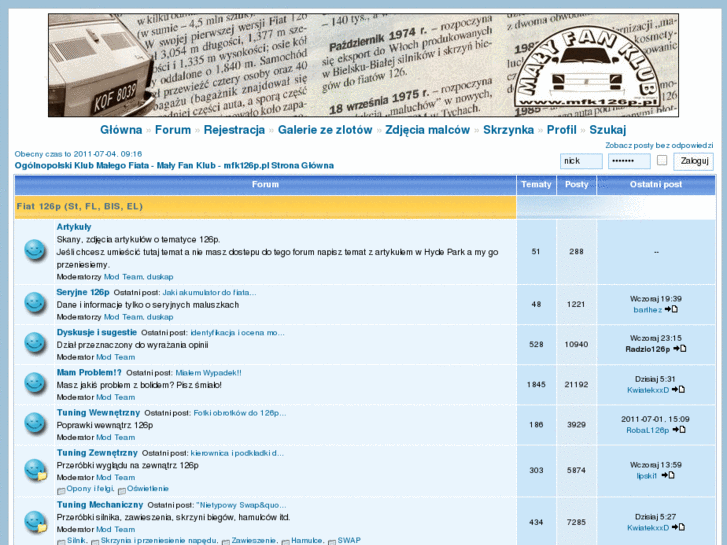The image size is (727, 545).
Task: Open Galerie ze zlotów navigation item
Action: tap(325, 130)
